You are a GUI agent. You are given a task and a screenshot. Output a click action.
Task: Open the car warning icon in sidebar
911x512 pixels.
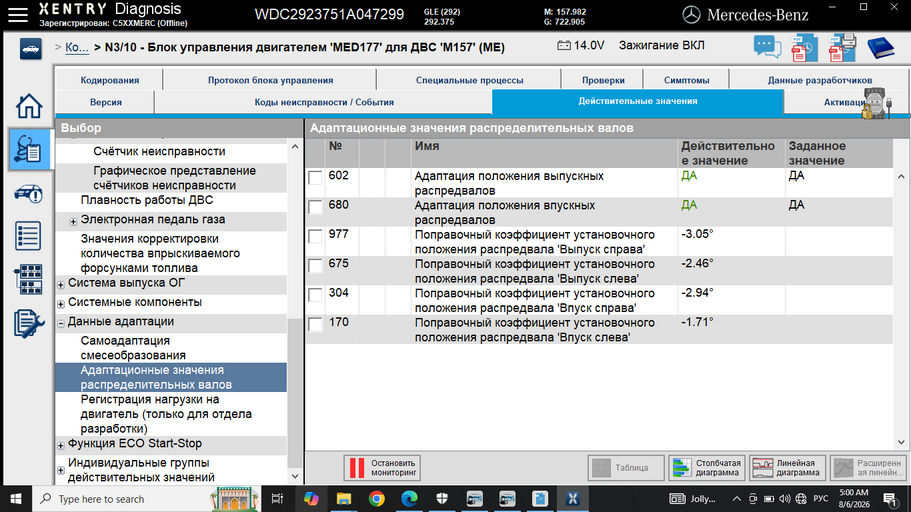click(x=28, y=193)
